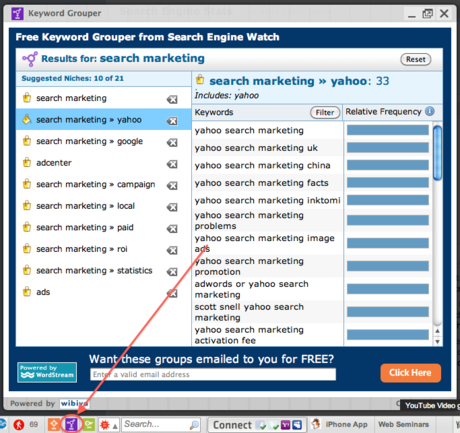This screenshot has height=433, width=460.
Task: Open the iPhone App toolbar item
Action: (x=340, y=424)
